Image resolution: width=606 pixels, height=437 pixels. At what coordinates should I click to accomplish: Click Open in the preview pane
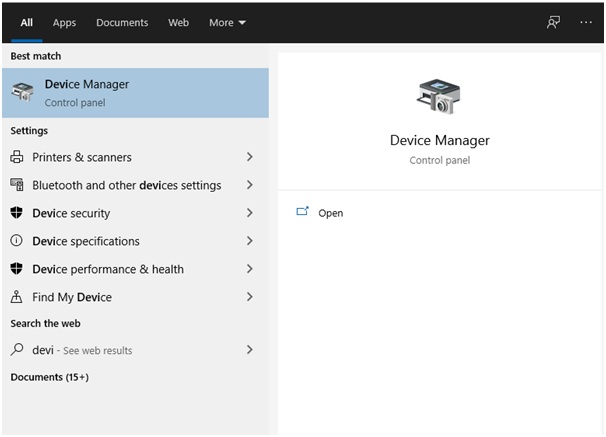[x=330, y=213]
